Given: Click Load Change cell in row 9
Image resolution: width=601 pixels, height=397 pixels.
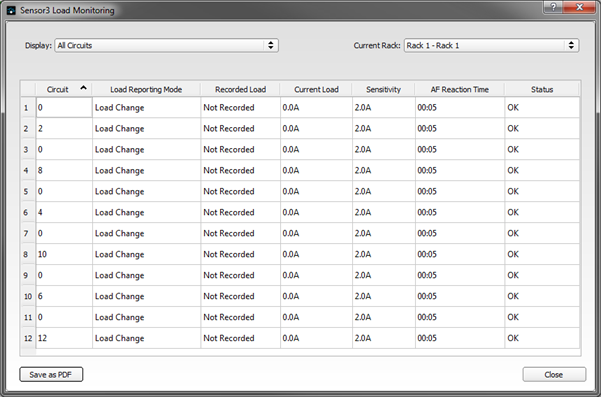Looking at the screenshot, I should coord(146,275).
